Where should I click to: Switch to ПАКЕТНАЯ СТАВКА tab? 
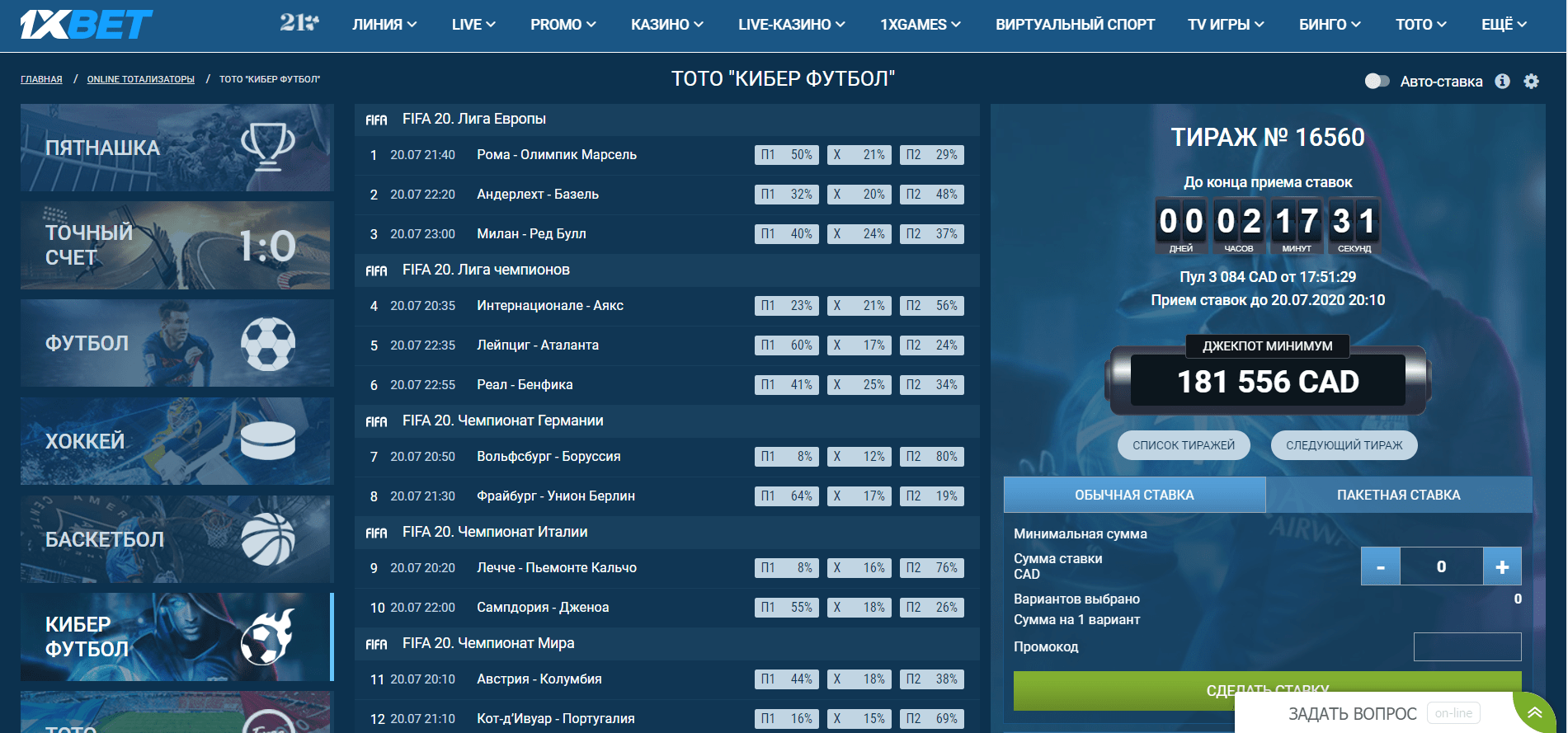[1399, 495]
